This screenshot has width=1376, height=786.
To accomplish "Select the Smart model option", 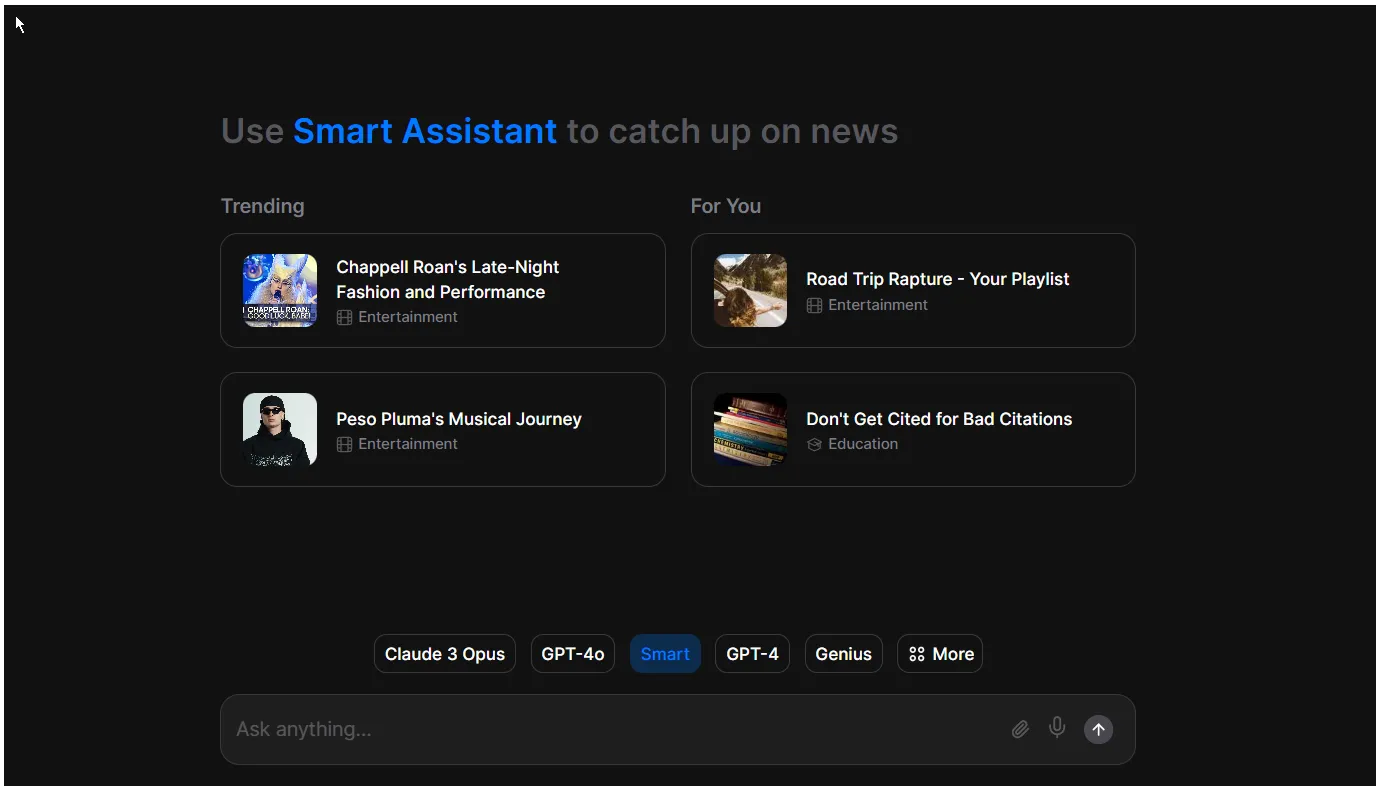I will 665,654.
